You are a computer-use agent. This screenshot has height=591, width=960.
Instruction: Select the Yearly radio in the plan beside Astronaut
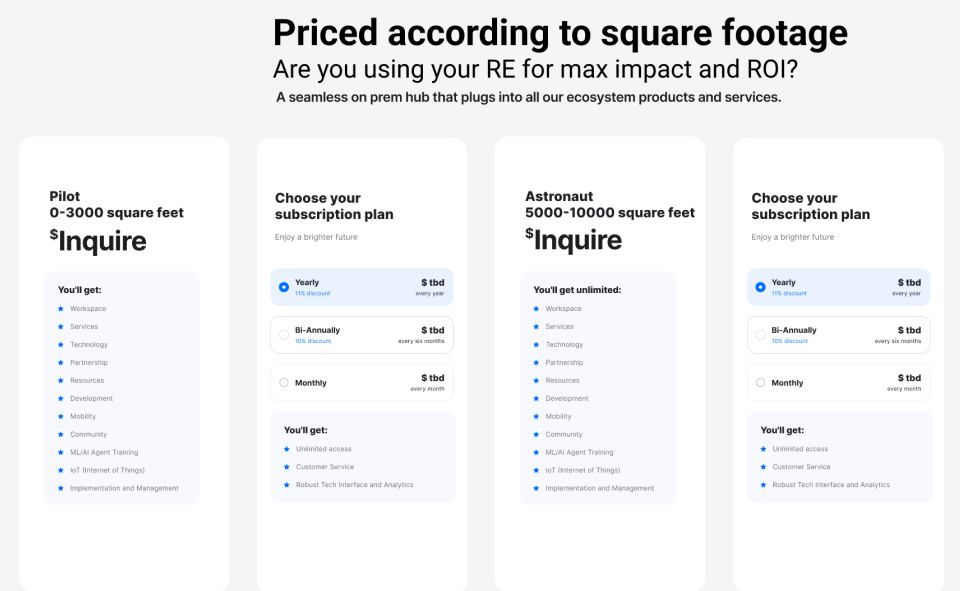click(x=761, y=287)
